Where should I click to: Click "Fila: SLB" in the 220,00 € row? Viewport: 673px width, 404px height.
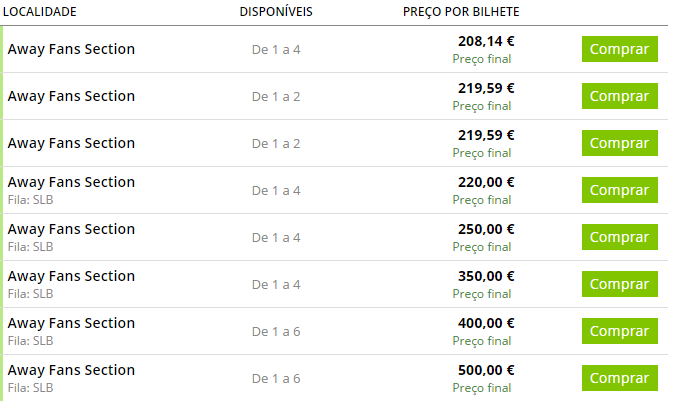pos(30,200)
